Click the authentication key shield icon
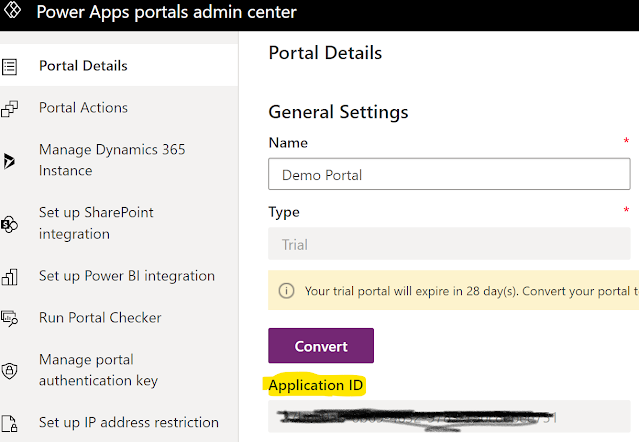This screenshot has width=639, height=442. pyautogui.click(x=10, y=371)
